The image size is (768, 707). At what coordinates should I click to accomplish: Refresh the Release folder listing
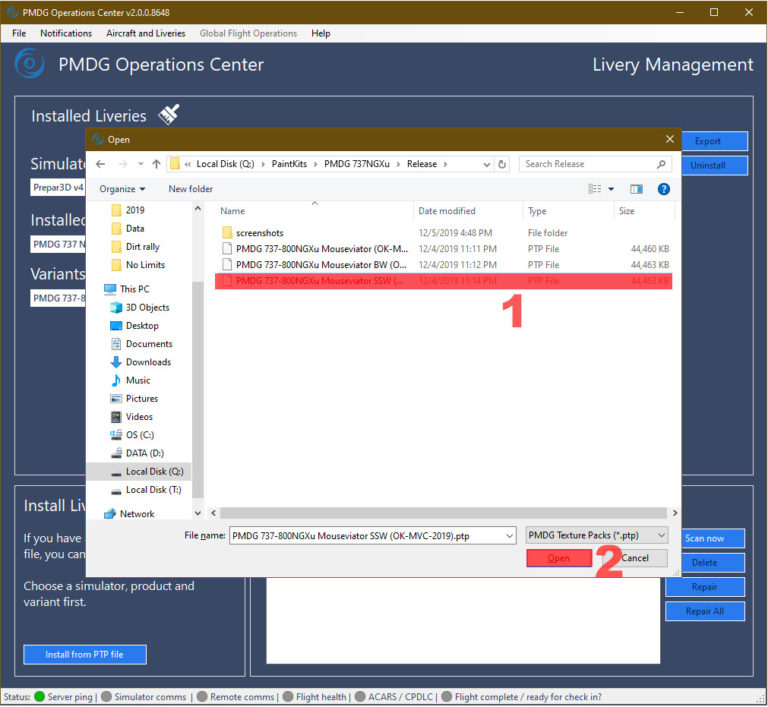click(x=502, y=164)
